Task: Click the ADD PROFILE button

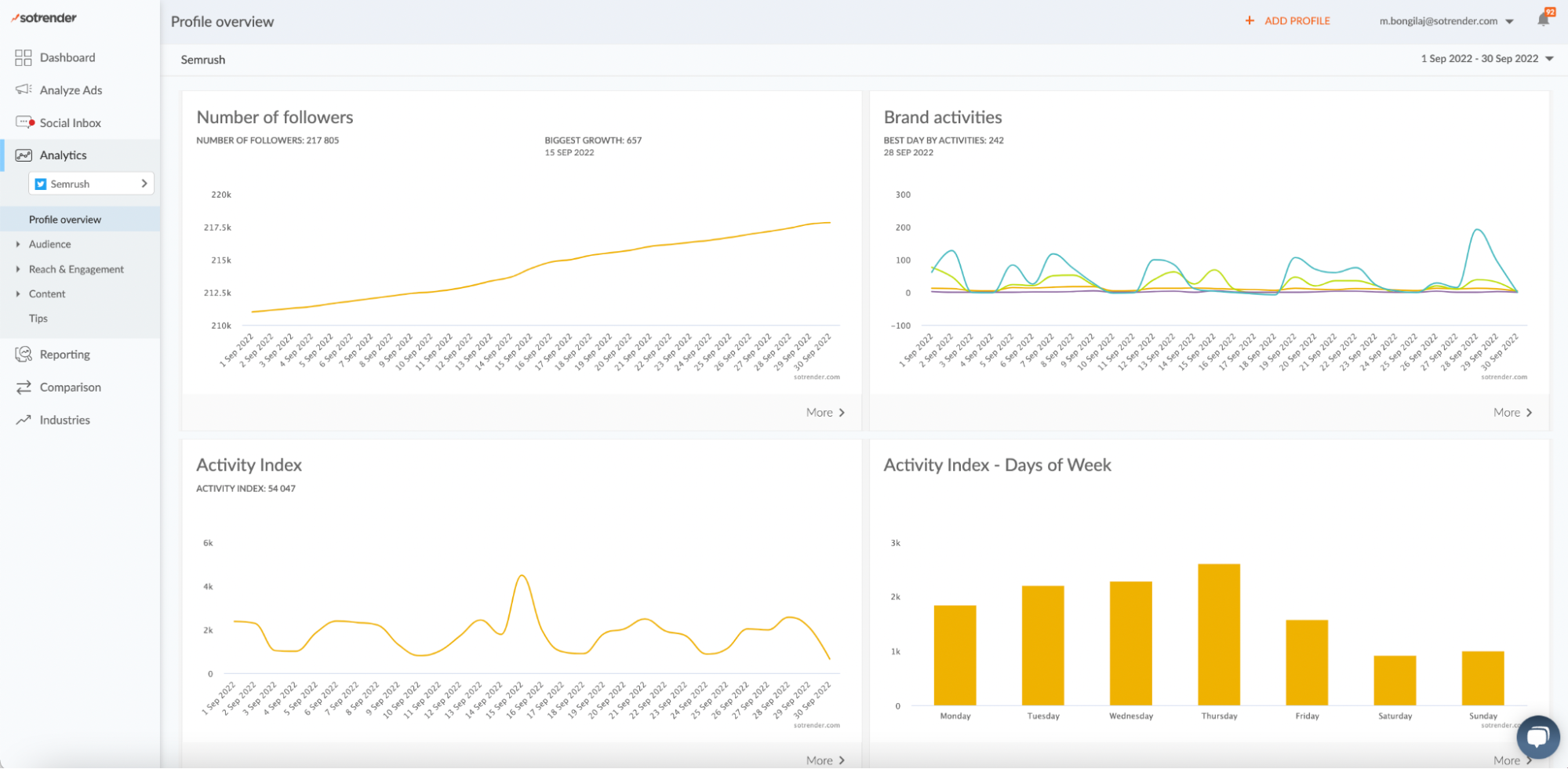Action: point(1287,21)
